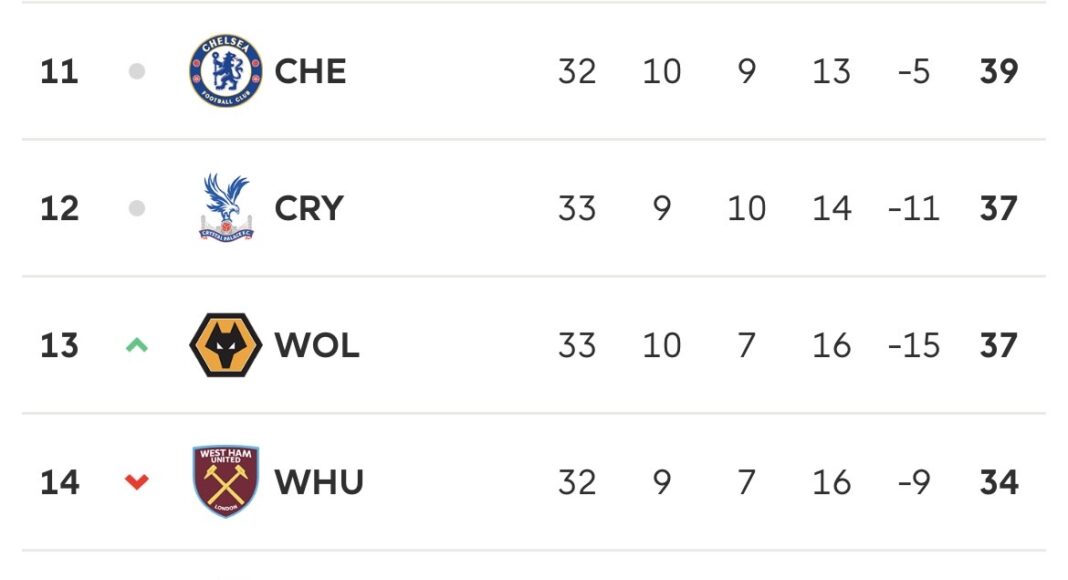The image size is (1068, 580).
Task: Select position number 12 in the table
Action: pos(59,208)
